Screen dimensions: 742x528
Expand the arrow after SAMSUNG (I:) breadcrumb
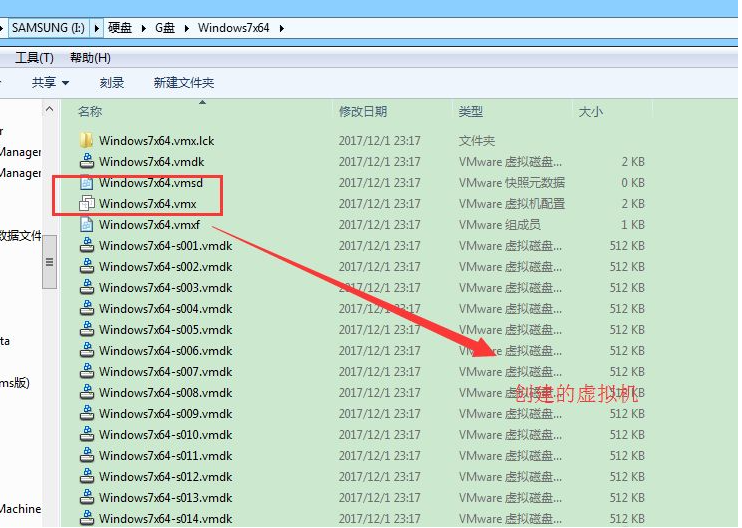(x=97, y=28)
